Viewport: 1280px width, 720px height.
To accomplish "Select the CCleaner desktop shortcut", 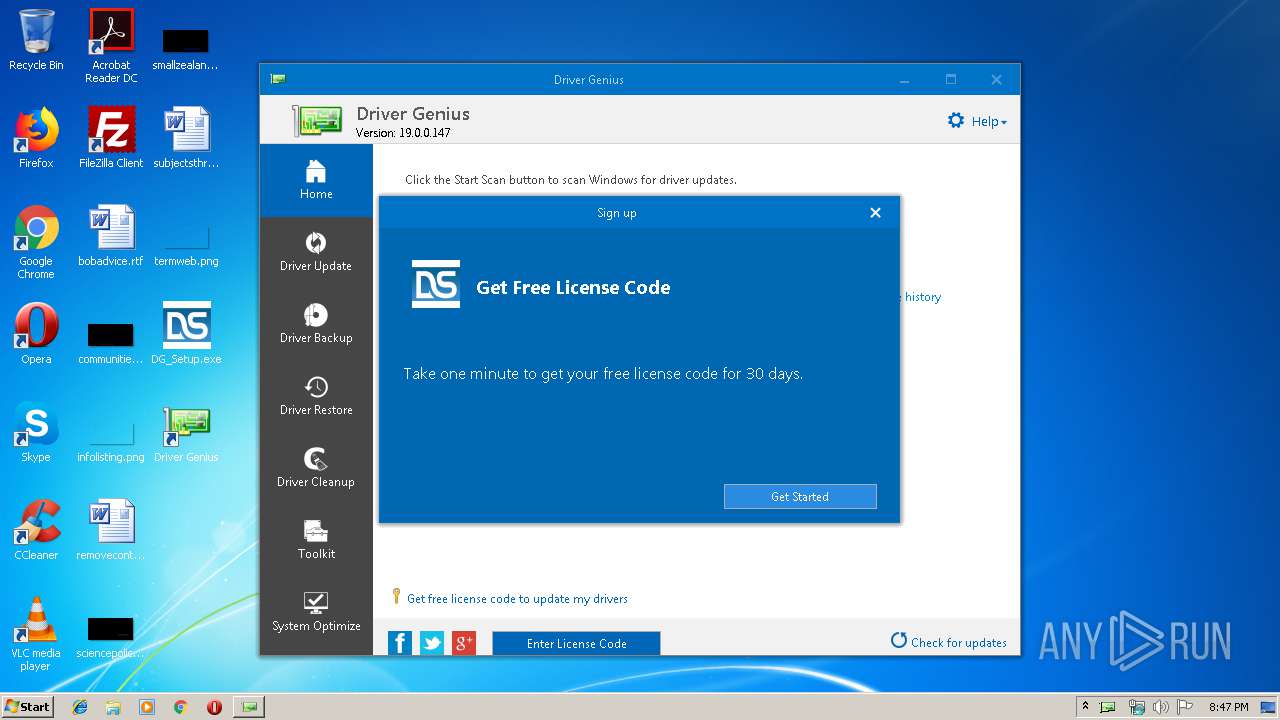I will click(x=36, y=530).
